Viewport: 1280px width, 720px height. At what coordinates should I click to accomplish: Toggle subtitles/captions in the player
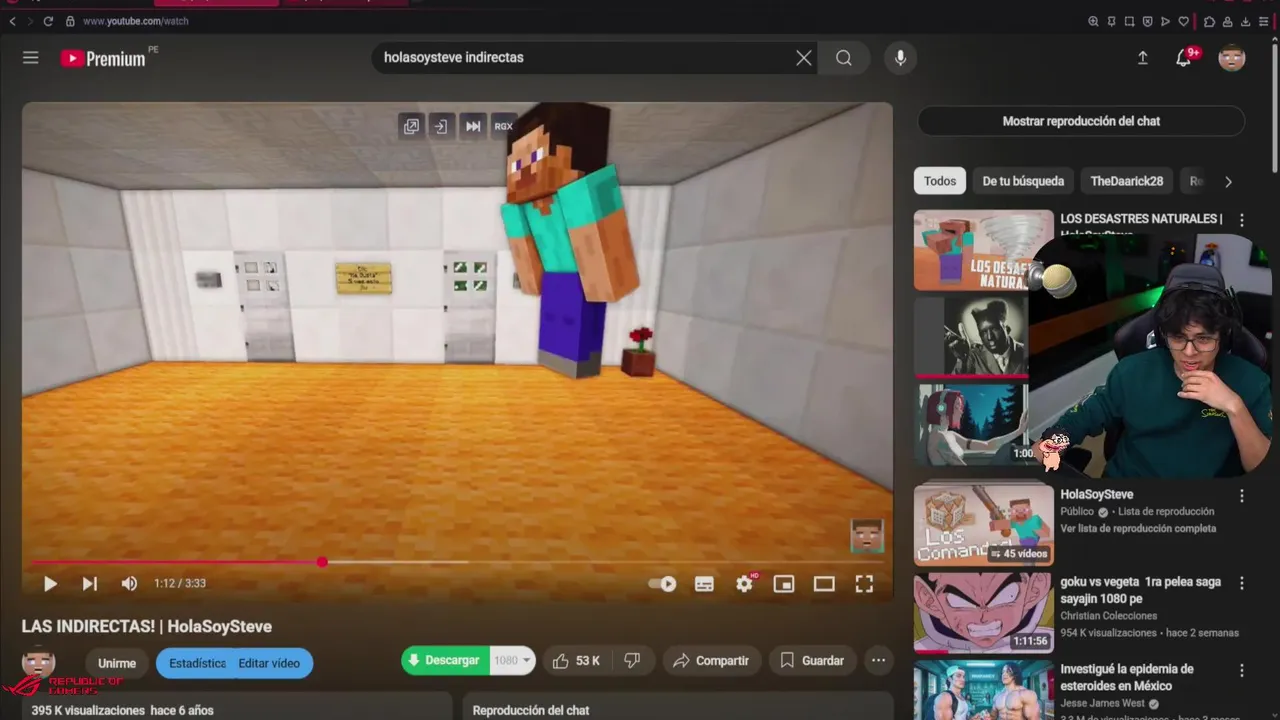(x=704, y=584)
